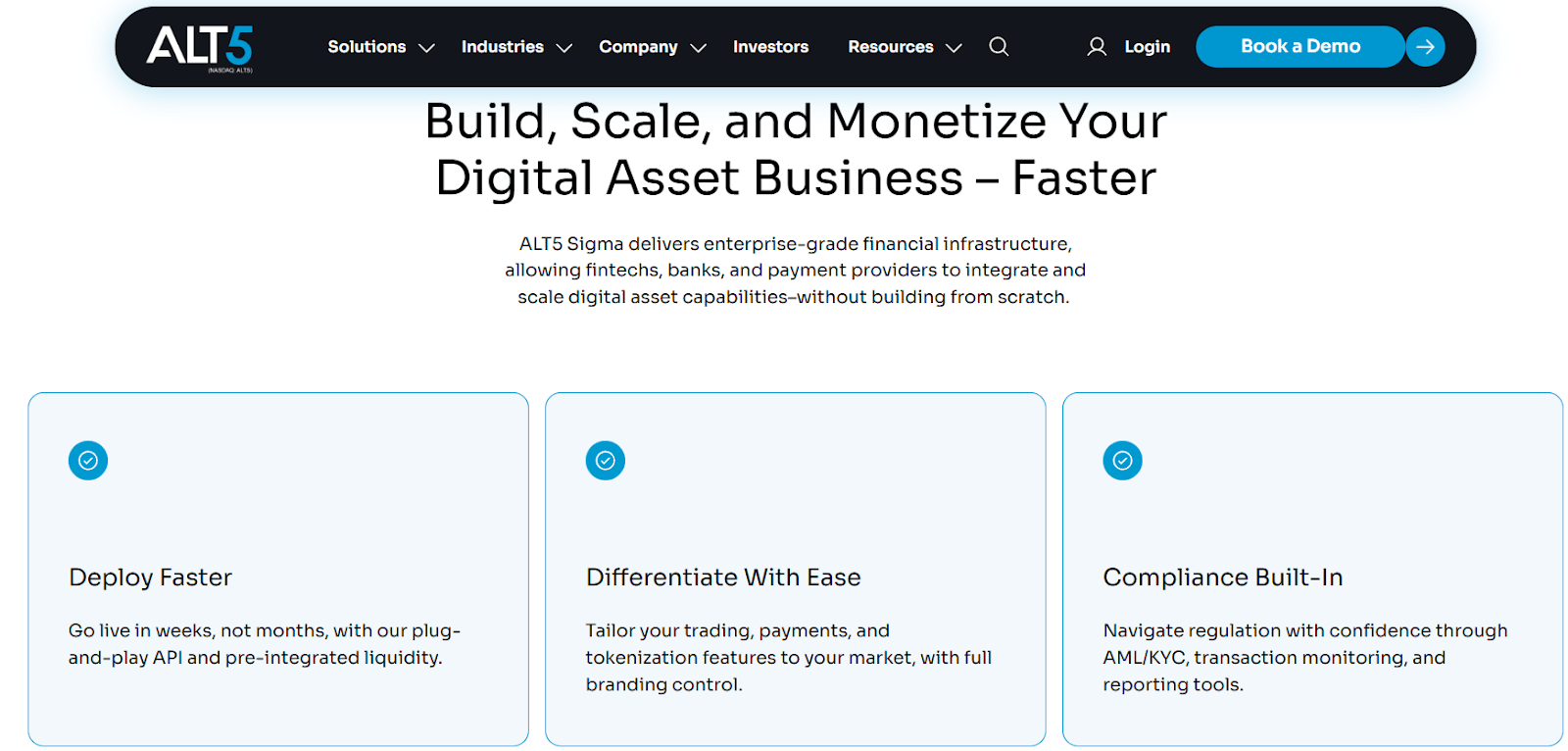Click the checkmark icon above Differentiate With Ease

coord(606,461)
